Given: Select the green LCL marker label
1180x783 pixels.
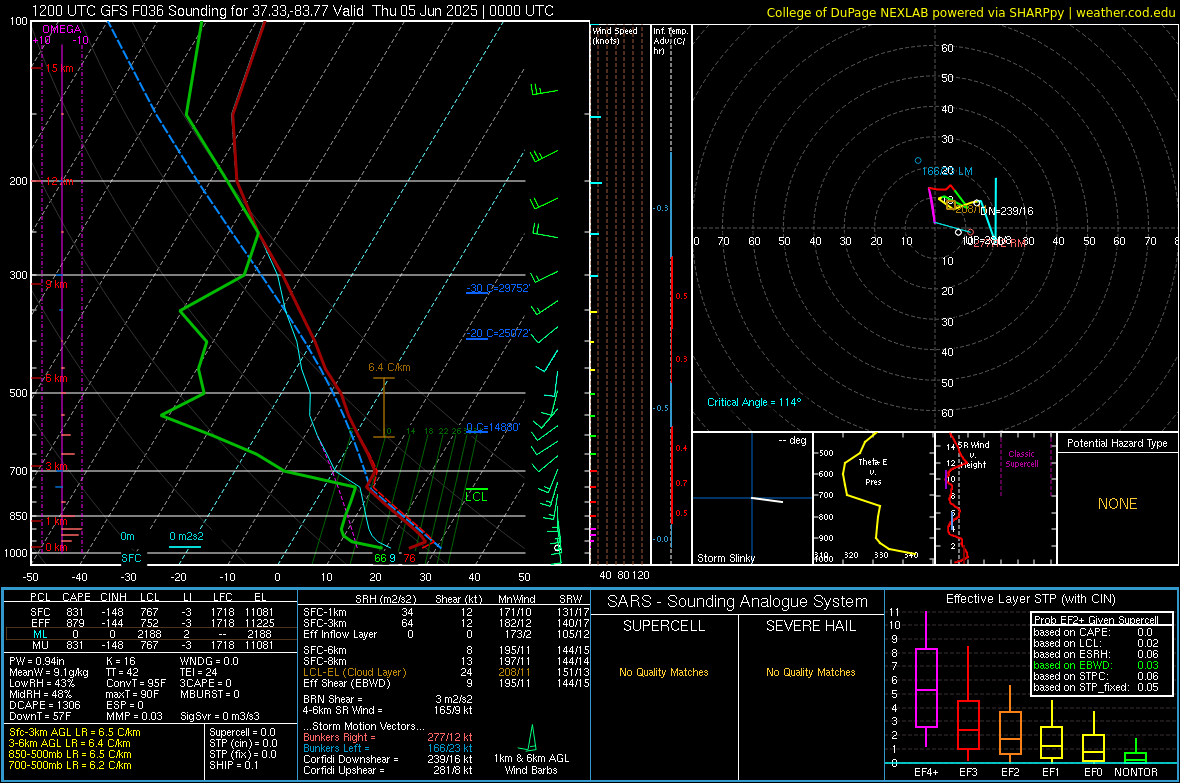Looking at the screenshot, I should tap(476, 497).
